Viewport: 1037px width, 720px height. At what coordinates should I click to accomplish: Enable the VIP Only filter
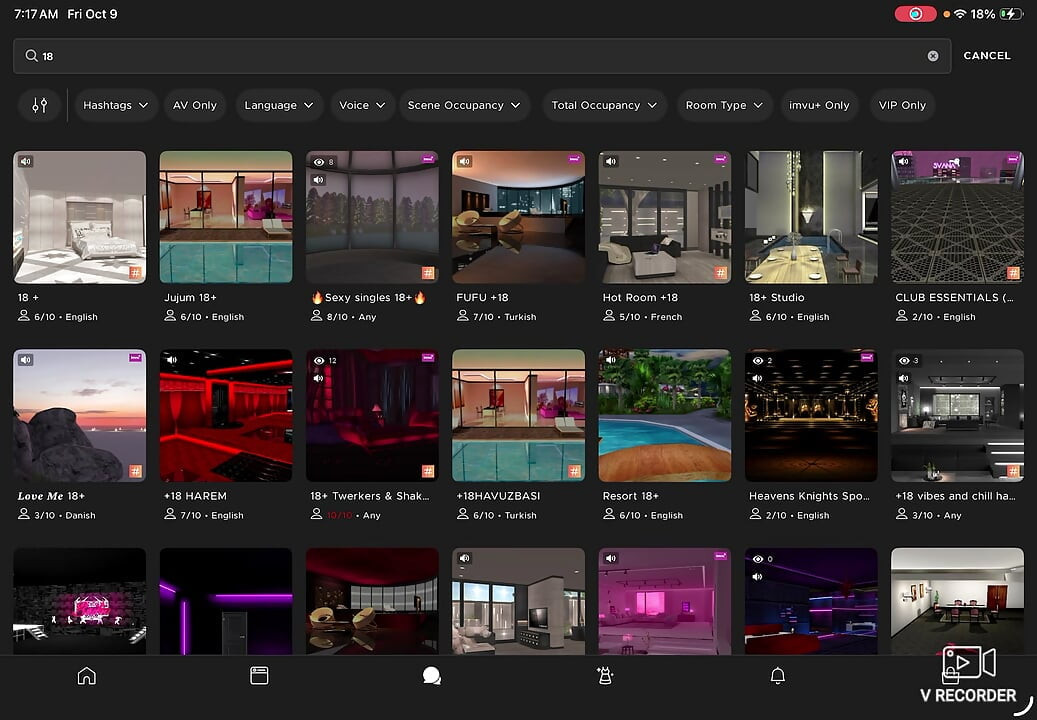click(x=902, y=105)
